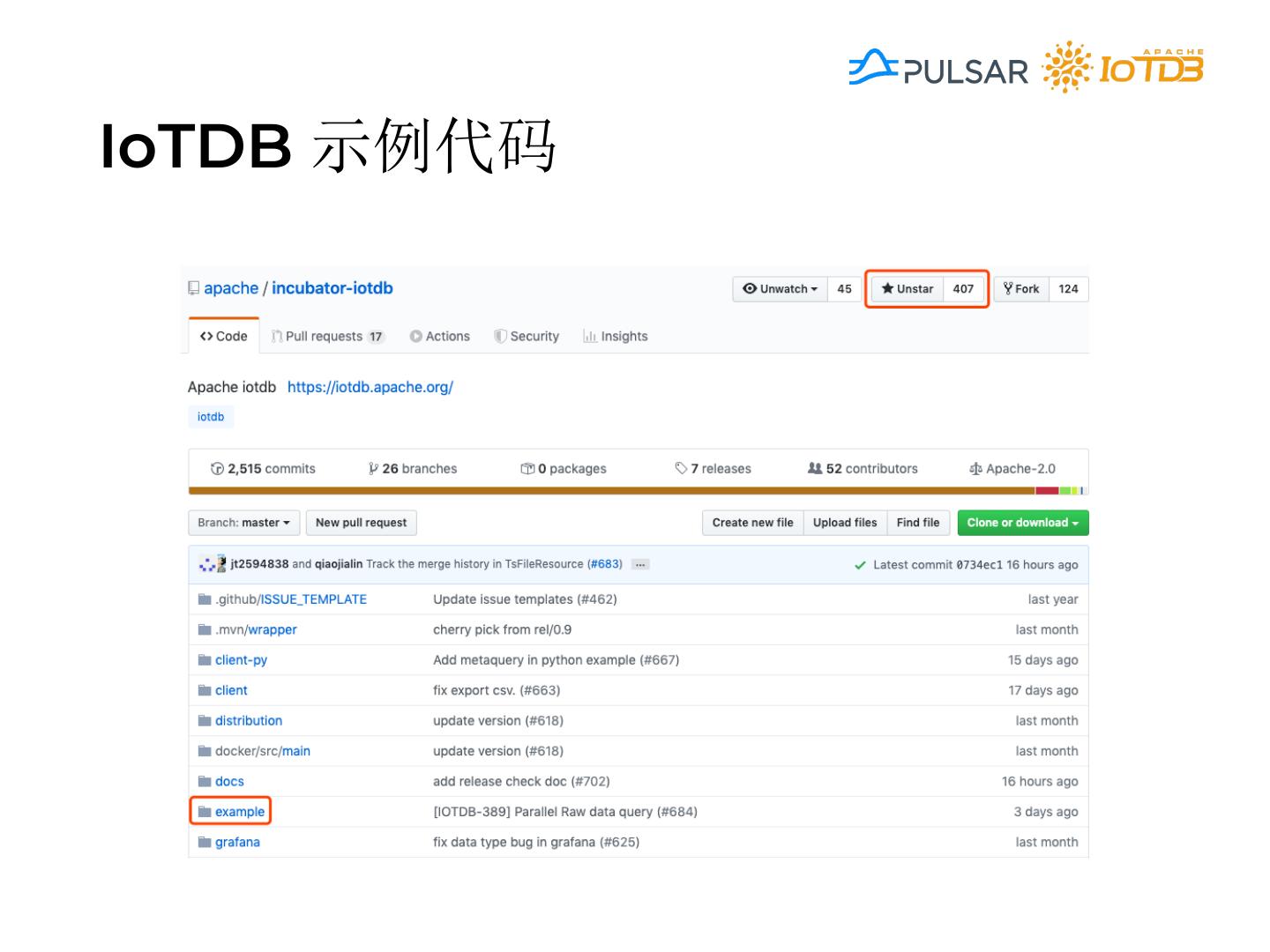This screenshot has height=952, width=1270.
Task: View the 407 stargazers count
Action: click(x=963, y=289)
